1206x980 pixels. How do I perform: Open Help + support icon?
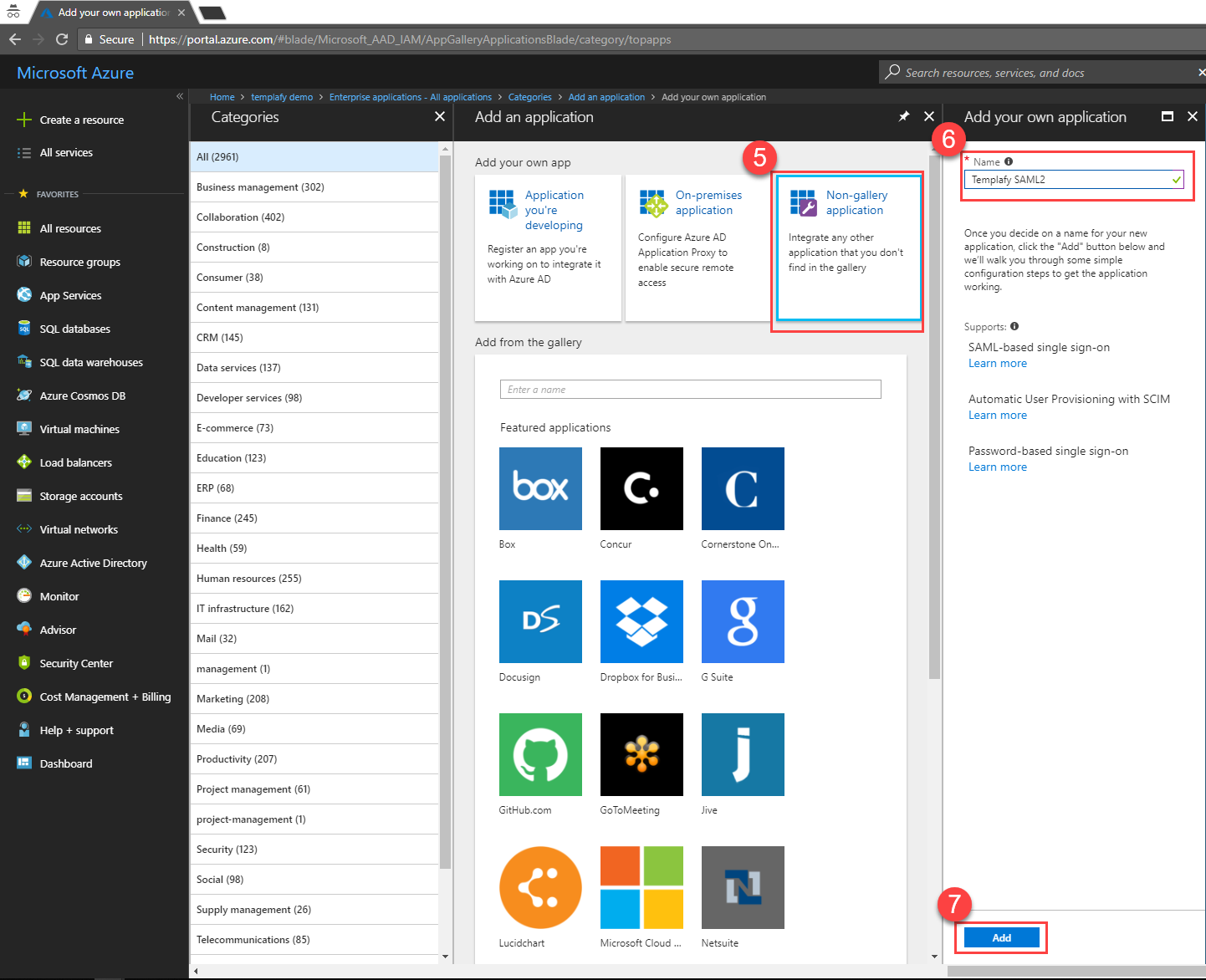[x=24, y=730]
